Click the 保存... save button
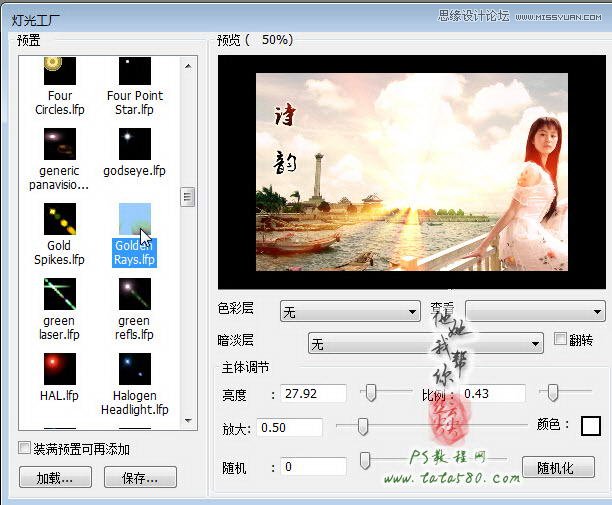 click(x=140, y=477)
